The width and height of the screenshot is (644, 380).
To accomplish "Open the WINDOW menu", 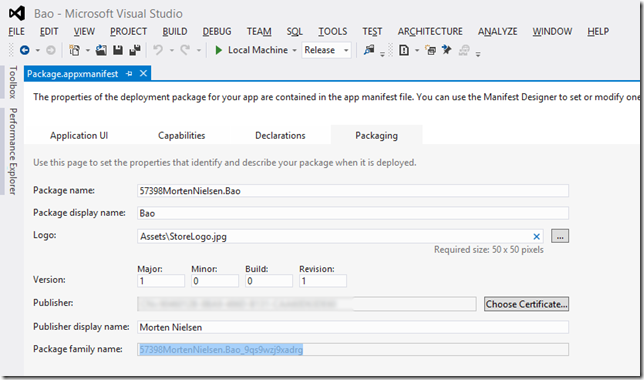I will tap(552, 32).
